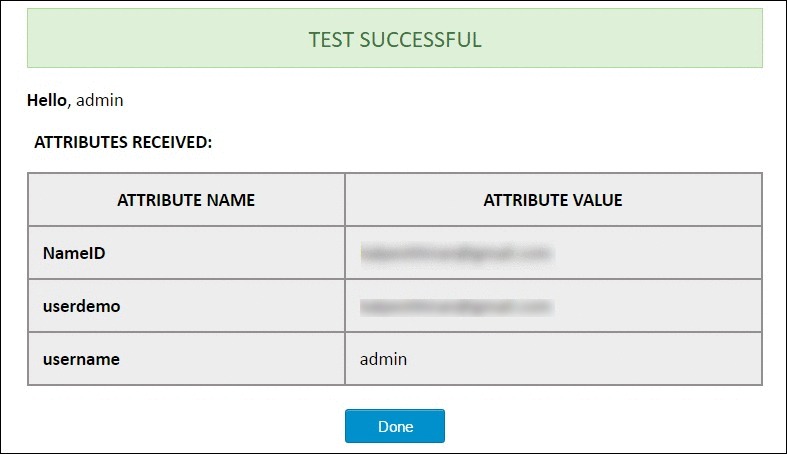Click the TEST SUCCESSFUL title text
The image size is (787, 454).
(395, 40)
